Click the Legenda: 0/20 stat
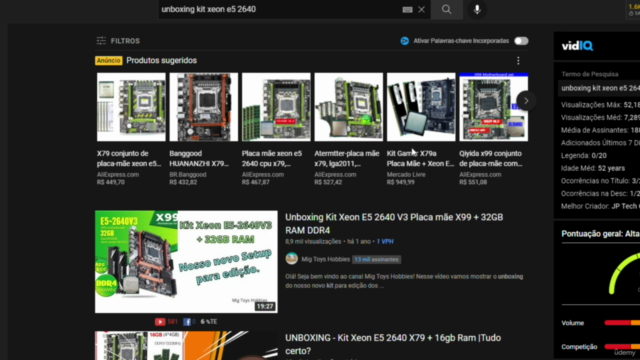The height and width of the screenshot is (360, 640). [584, 156]
